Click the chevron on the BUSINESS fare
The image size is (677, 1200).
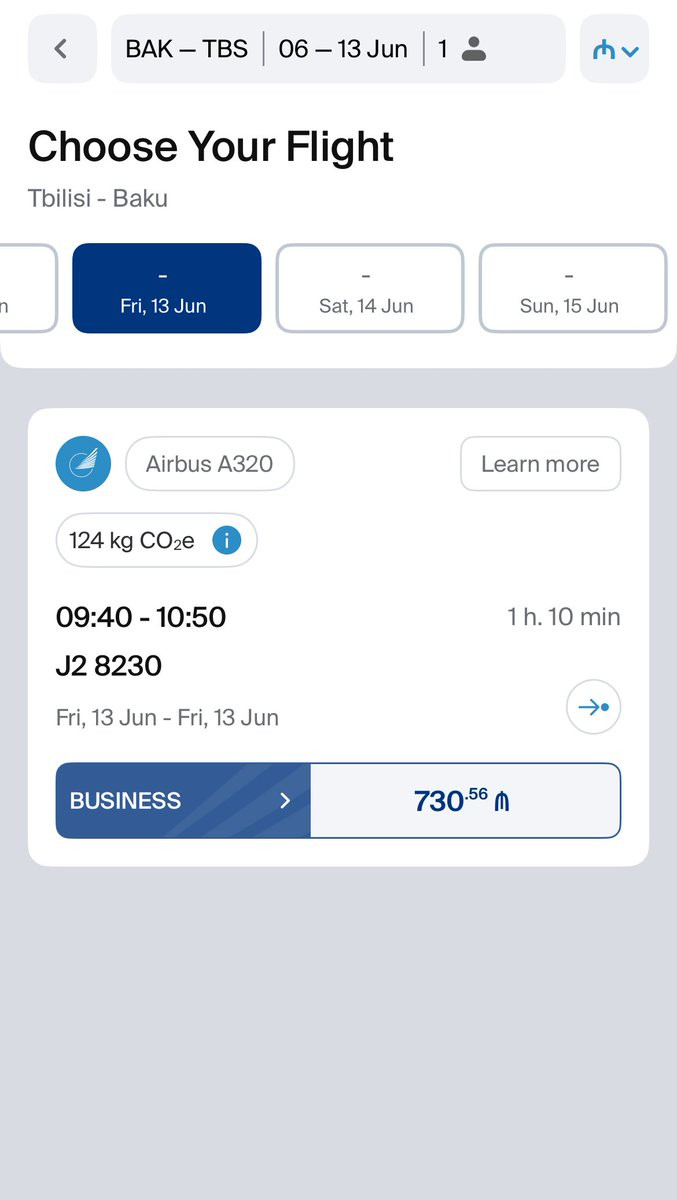coord(285,800)
